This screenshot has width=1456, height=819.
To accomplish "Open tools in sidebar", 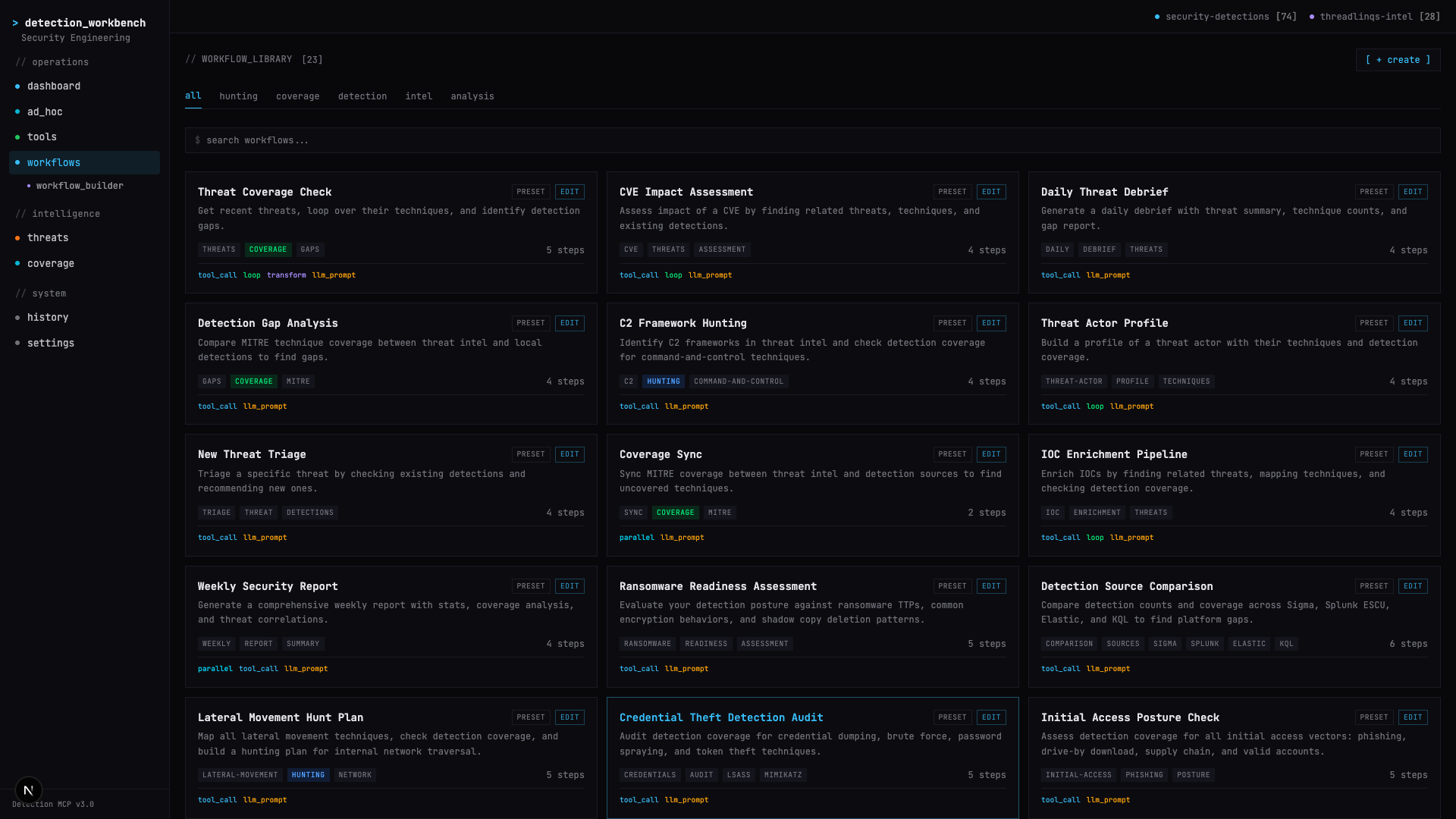I will pyautogui.click(x=84, y=137).
